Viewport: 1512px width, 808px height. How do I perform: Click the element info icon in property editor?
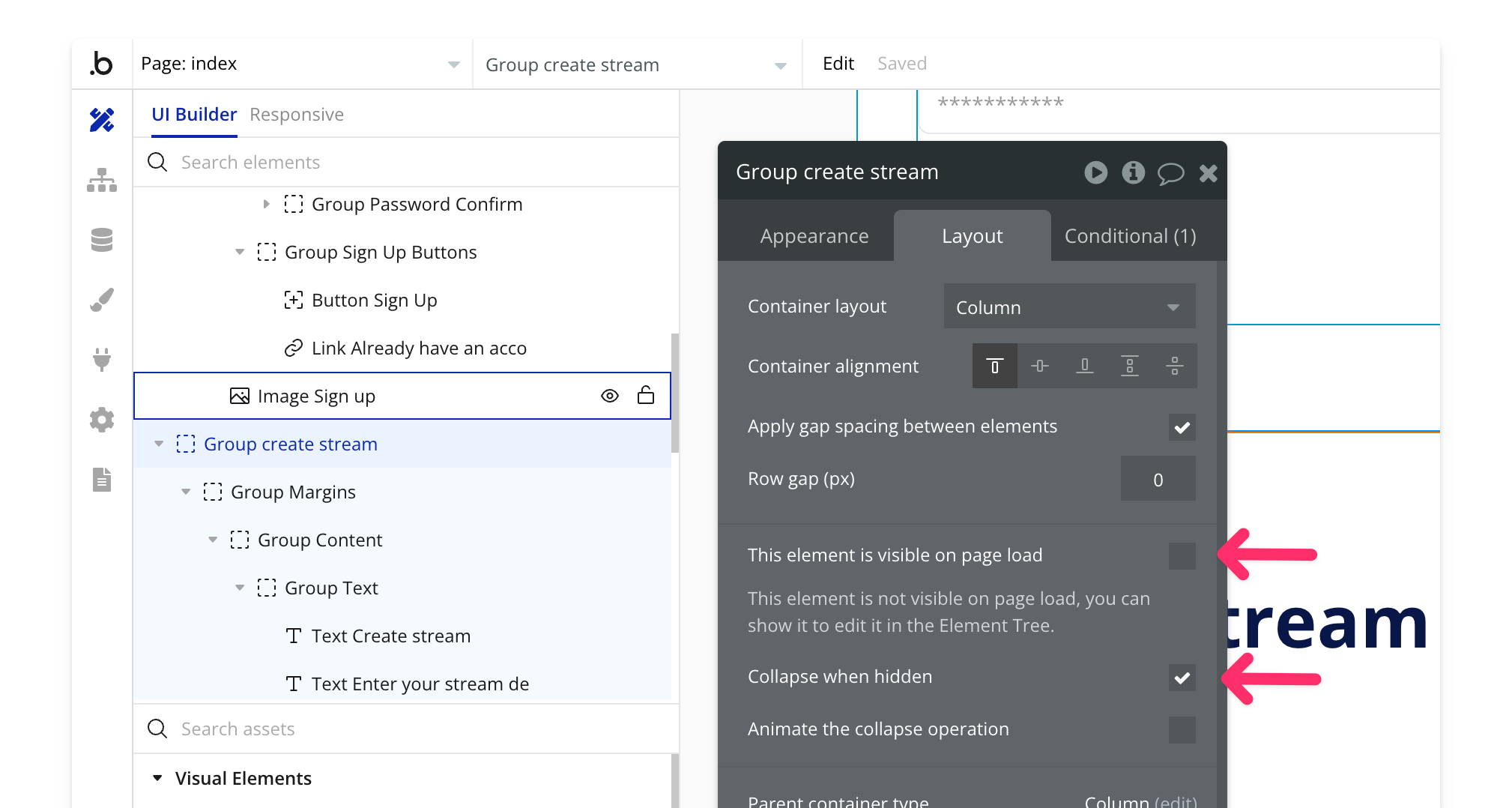[1133, 172]
